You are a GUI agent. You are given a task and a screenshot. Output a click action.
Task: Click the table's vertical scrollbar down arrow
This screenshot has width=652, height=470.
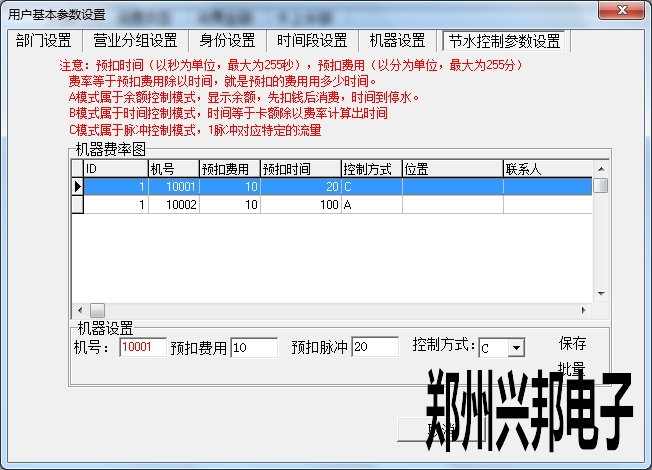pyautogui.click(x=600, y=295)
